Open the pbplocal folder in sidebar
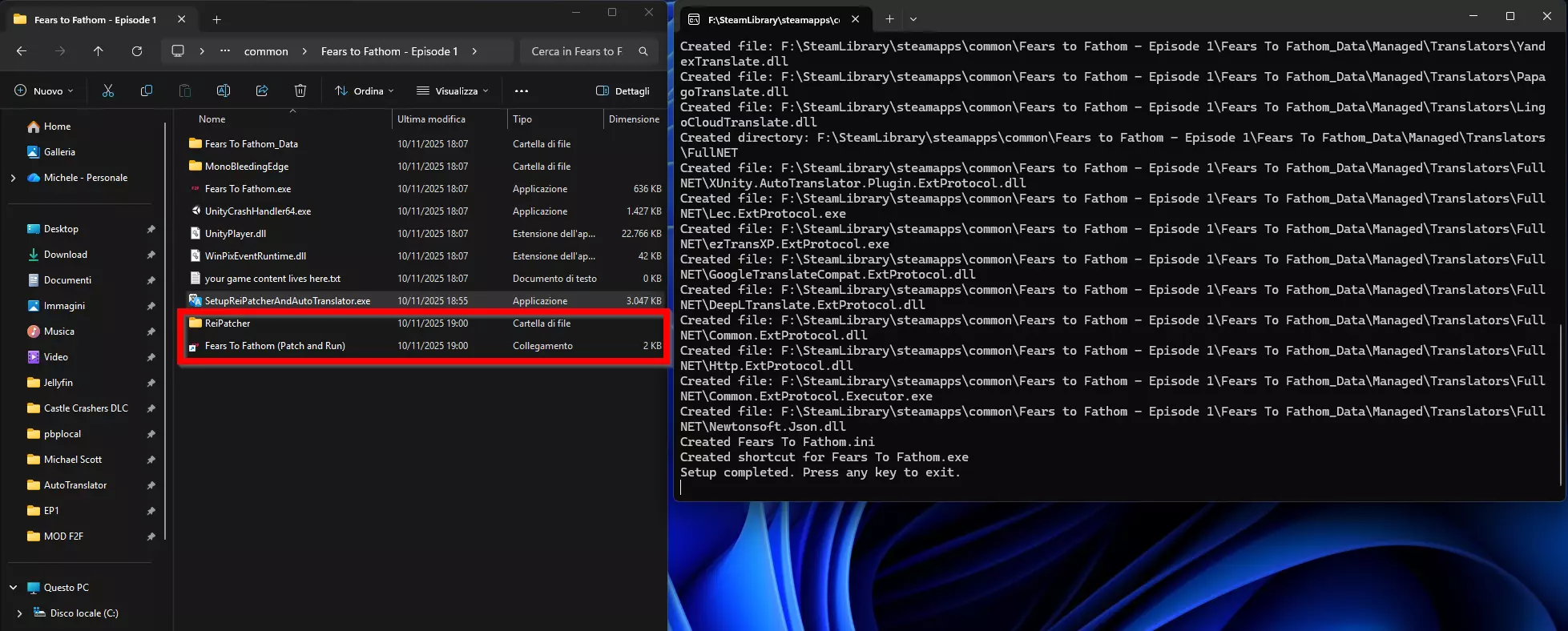This screenshot has height=631, width=1568. pyautogui.click(x=62, y=434)
